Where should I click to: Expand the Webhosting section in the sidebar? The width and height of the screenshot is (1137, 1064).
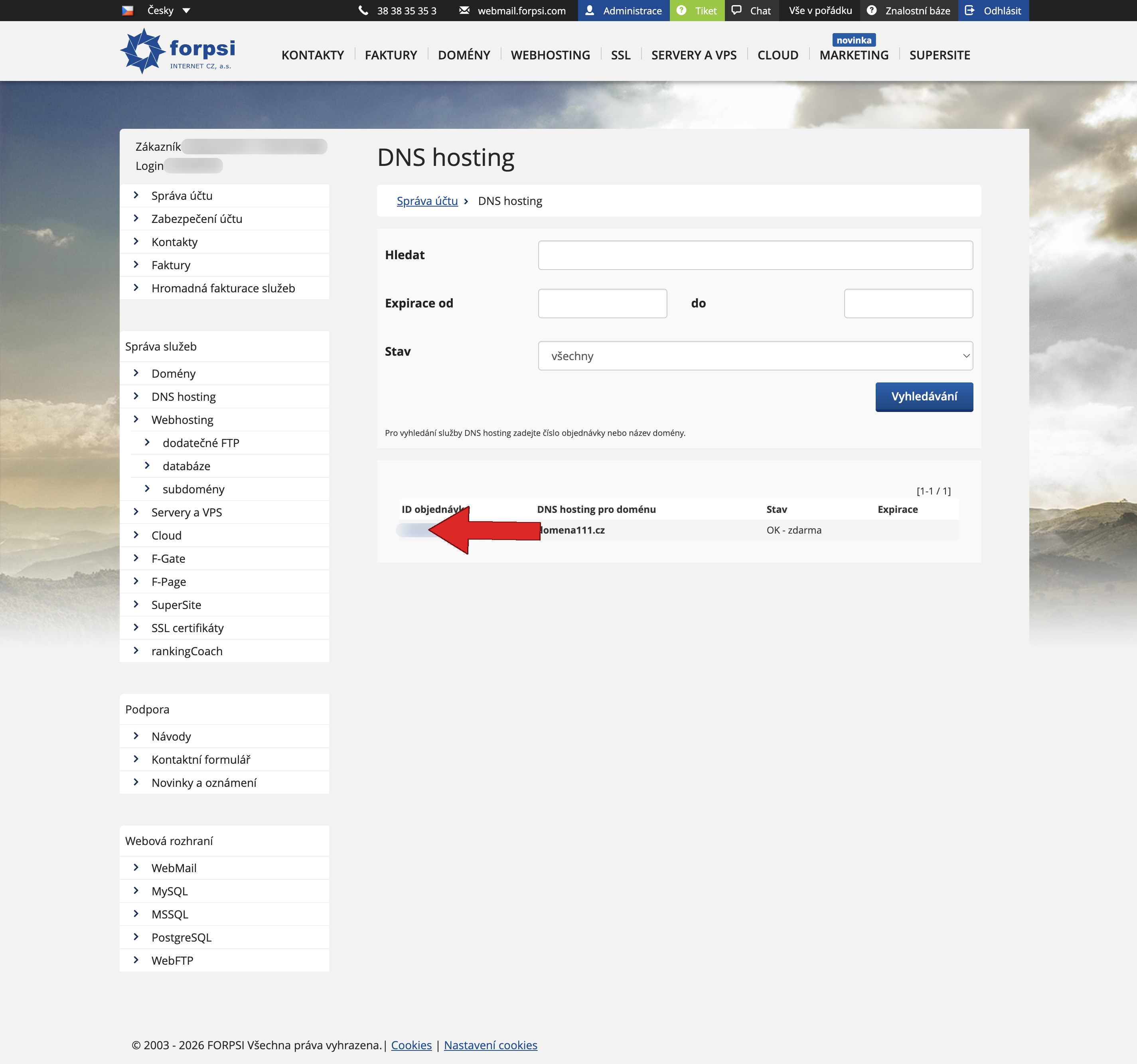point(182,419)
